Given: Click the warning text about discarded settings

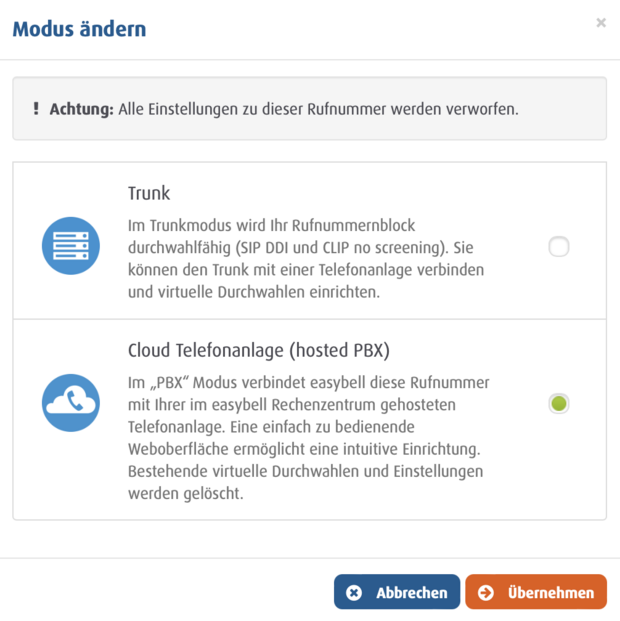Looking at the screenshot, I should 318,108.
